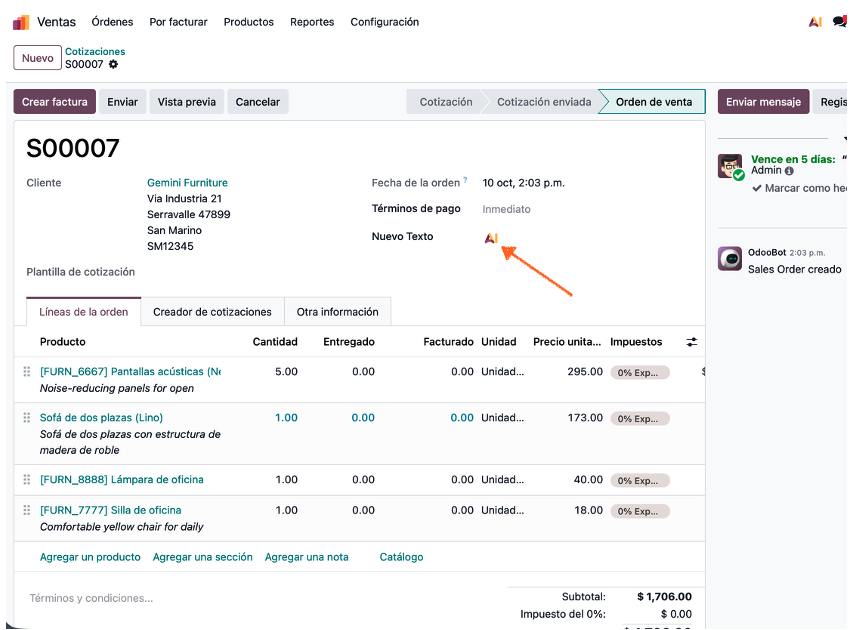Click the drag handle for the Lámpara de oficina line

(27, 480)
